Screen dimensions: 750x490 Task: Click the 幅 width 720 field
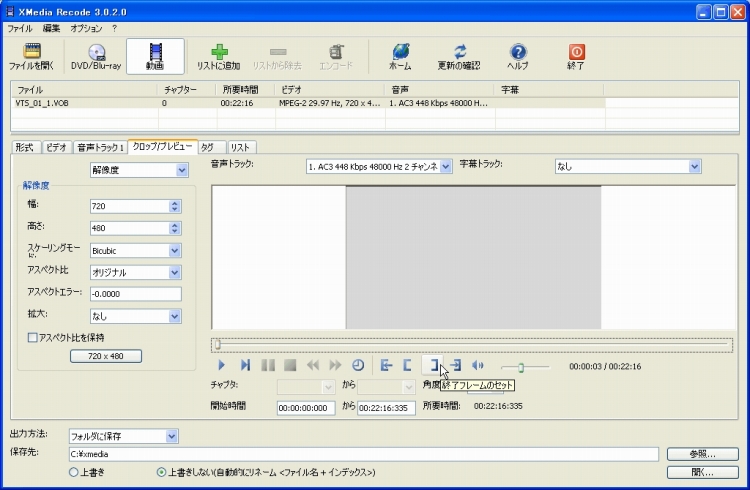click(x=129, y=206)
